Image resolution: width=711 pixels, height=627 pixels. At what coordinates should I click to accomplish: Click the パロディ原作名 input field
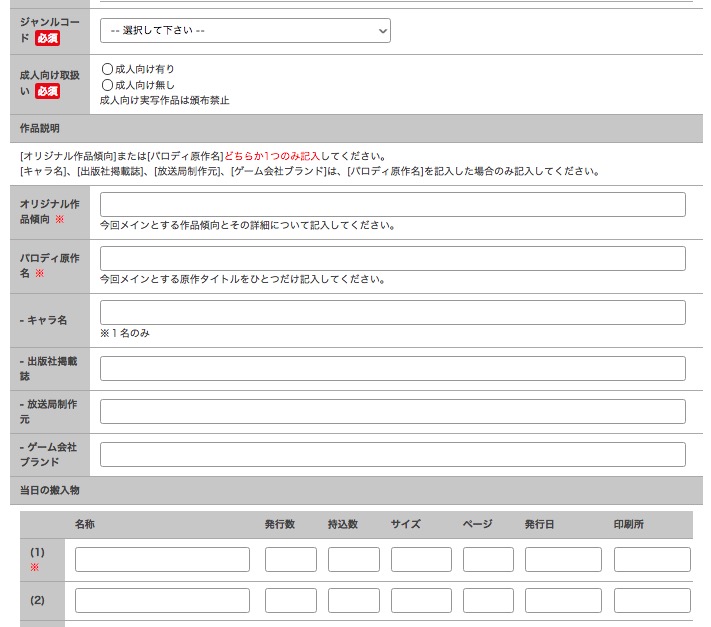tap(393, 258)
